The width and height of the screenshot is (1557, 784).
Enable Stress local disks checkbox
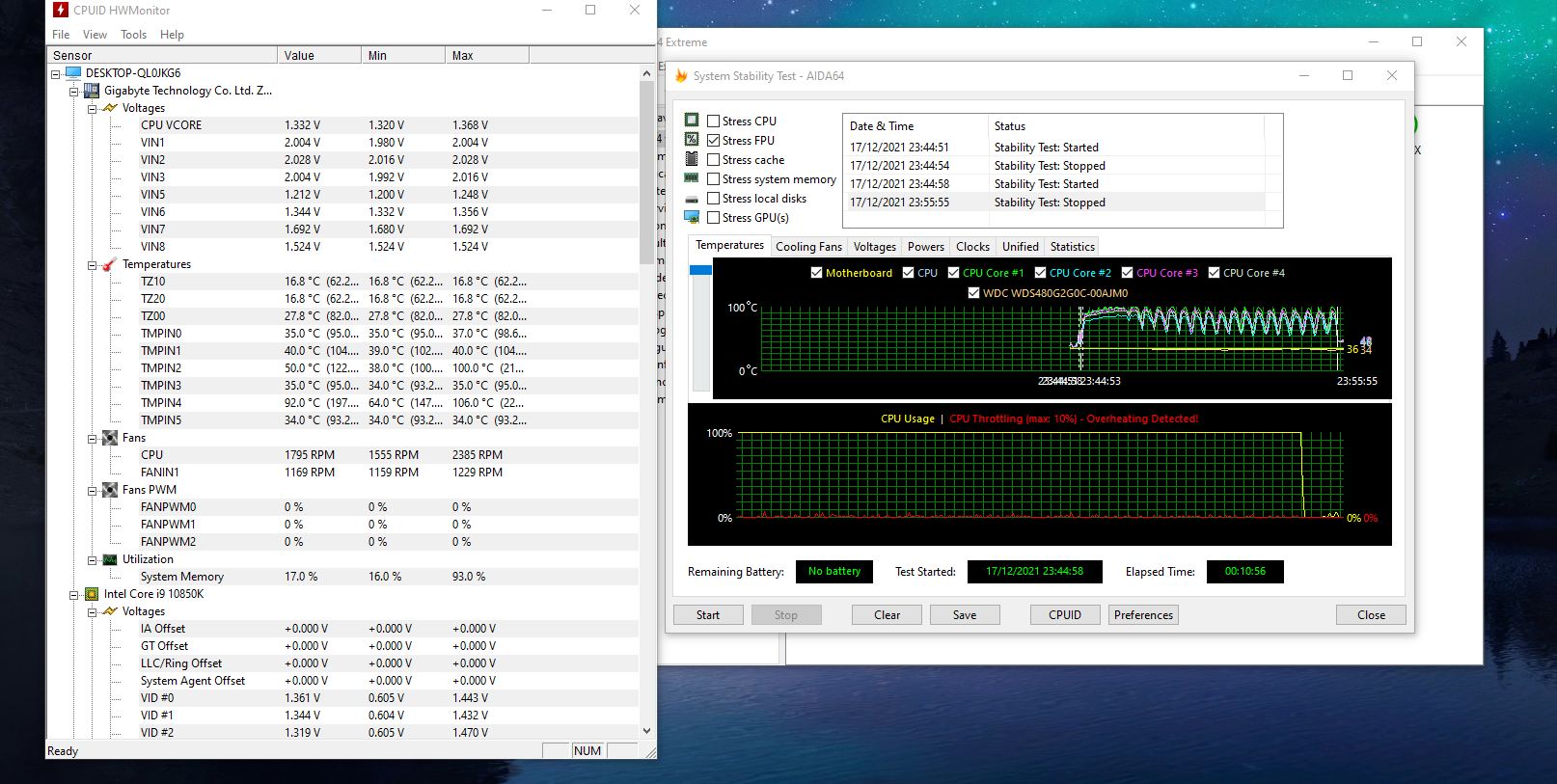[x=714, y=199]
